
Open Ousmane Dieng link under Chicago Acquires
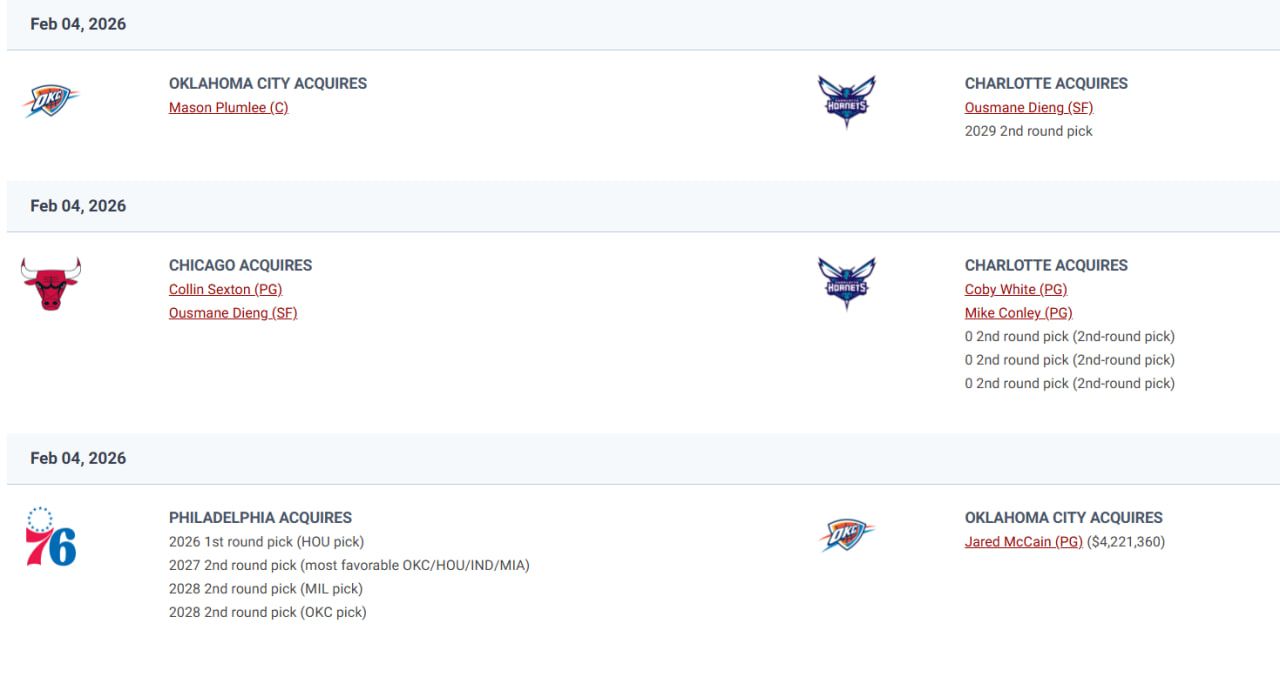tap(233, 313)
